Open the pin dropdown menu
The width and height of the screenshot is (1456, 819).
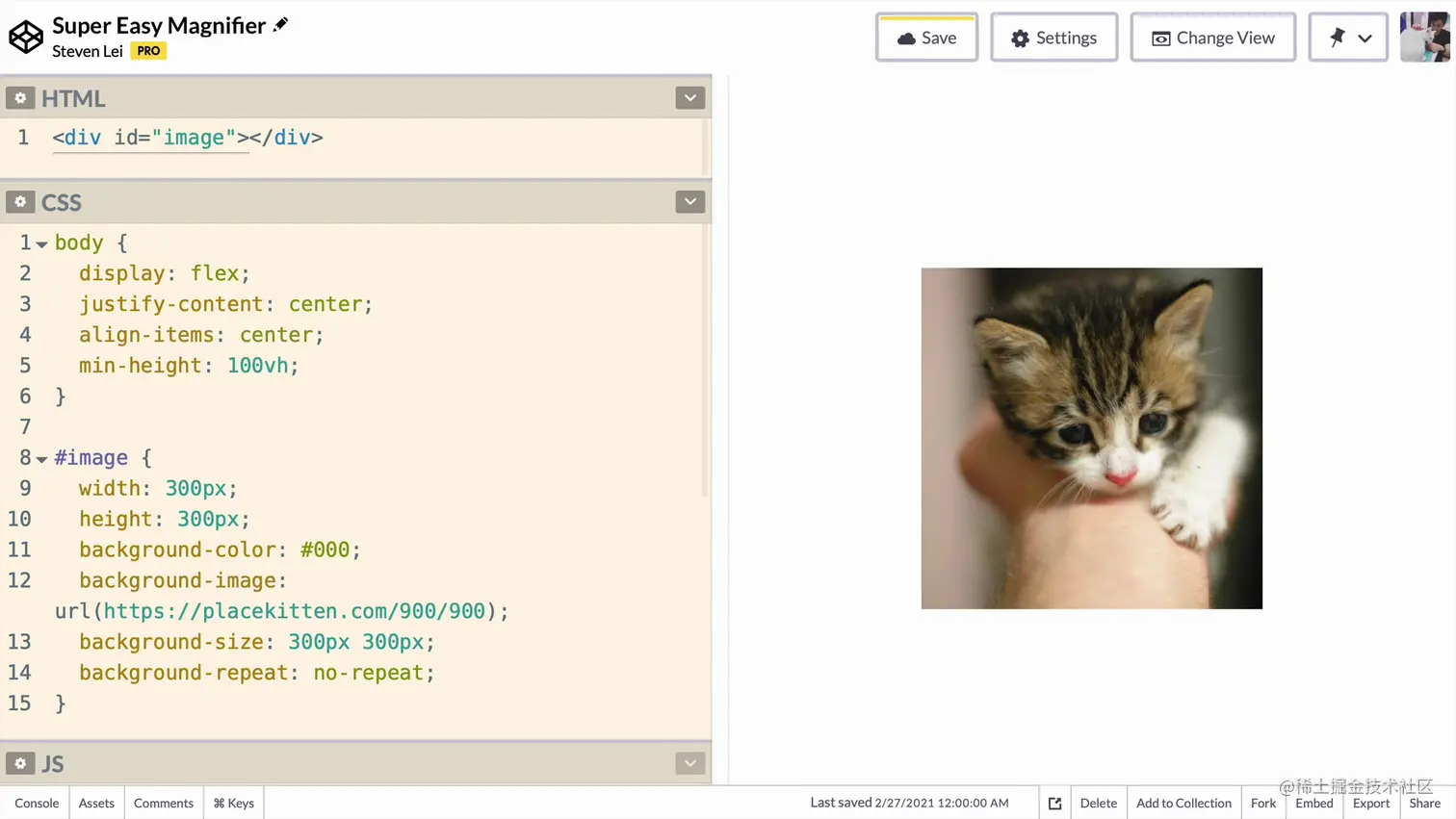[1348, 38]
